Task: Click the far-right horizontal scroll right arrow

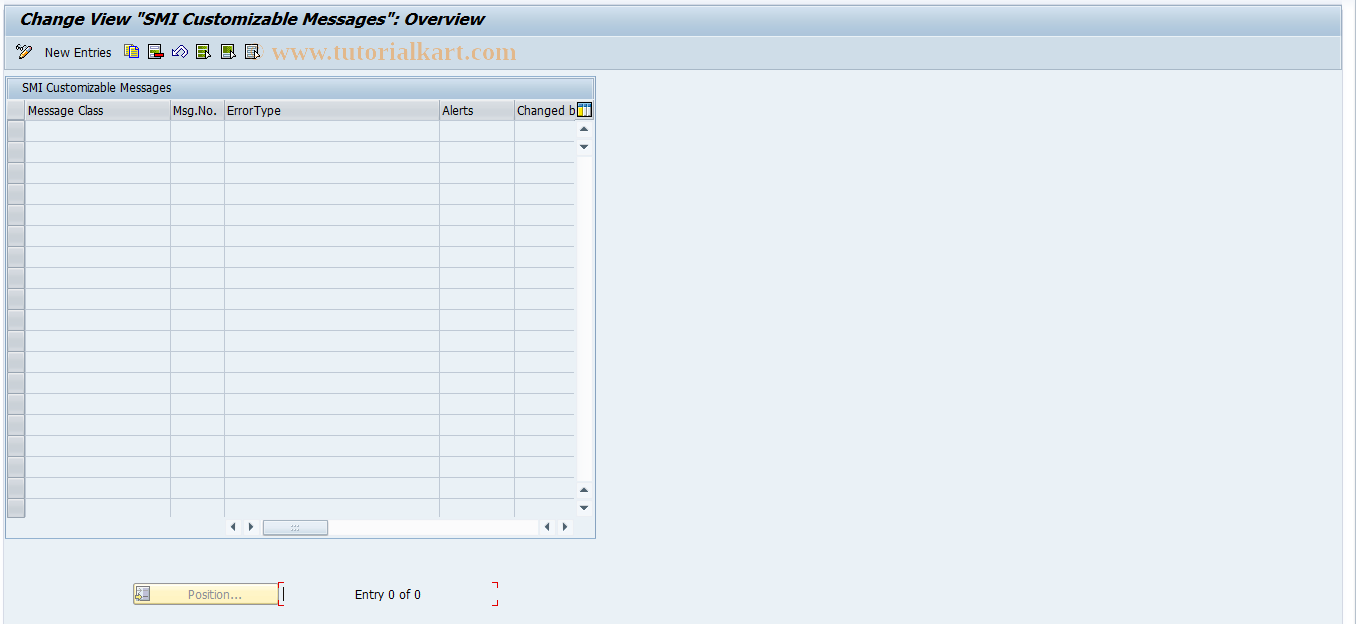Action: pyautogui.click(x=565, y=527)
